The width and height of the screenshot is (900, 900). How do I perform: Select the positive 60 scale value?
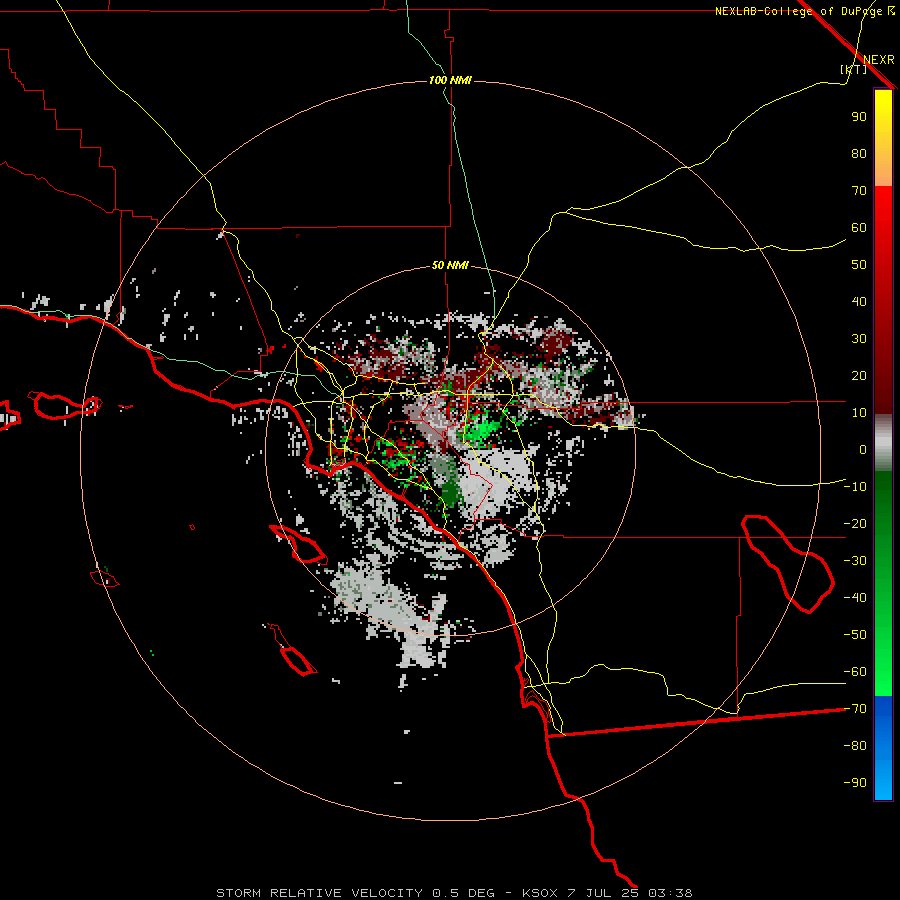859,228
